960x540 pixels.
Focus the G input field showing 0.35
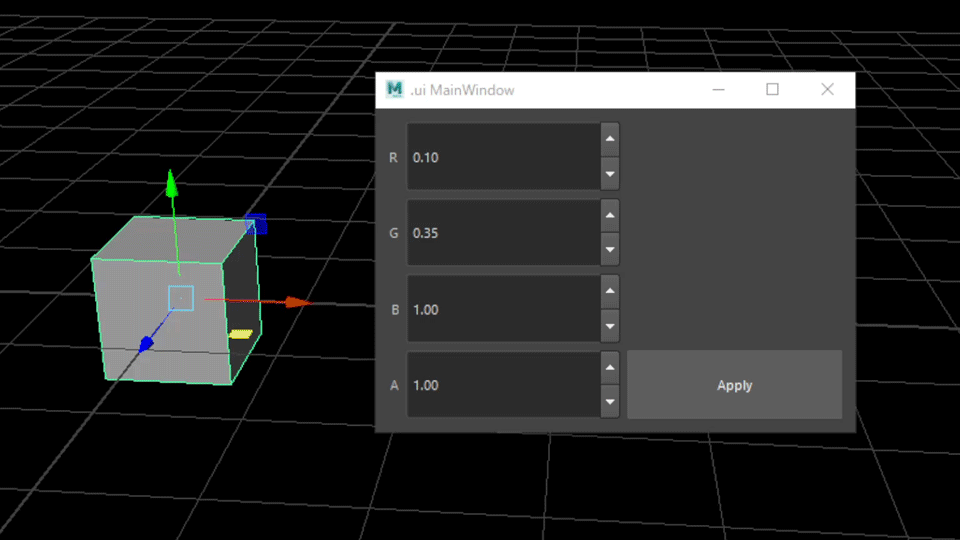502,233
